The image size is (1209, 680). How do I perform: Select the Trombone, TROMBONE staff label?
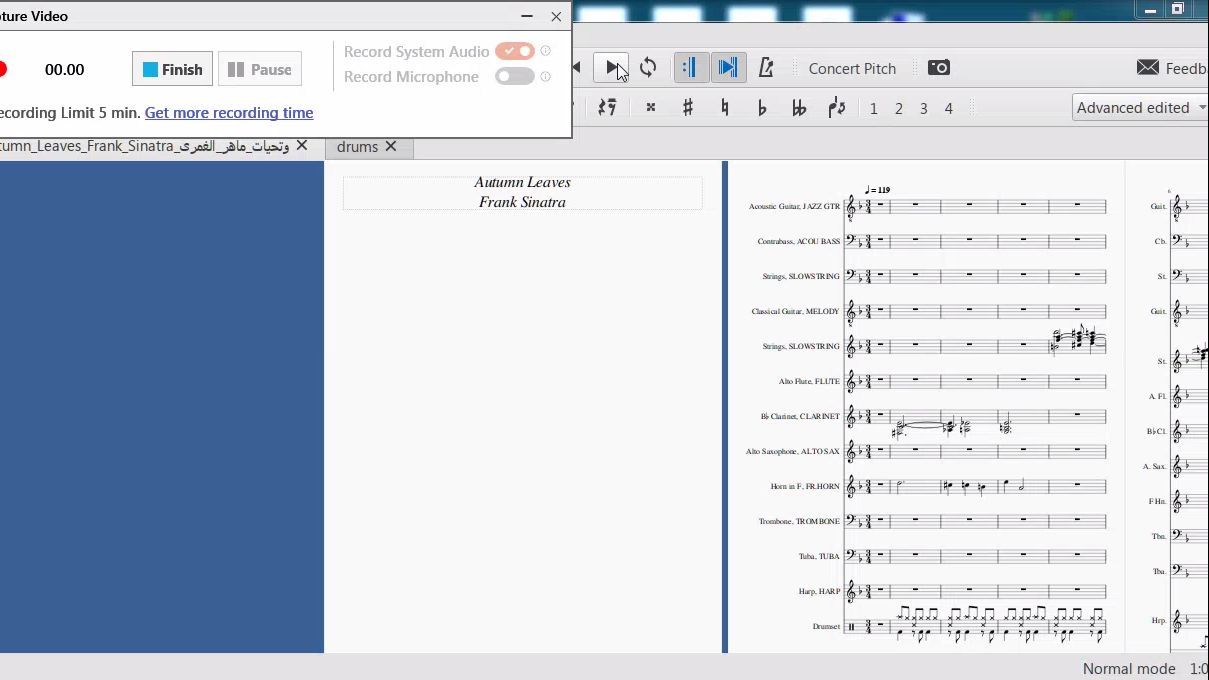799,521
